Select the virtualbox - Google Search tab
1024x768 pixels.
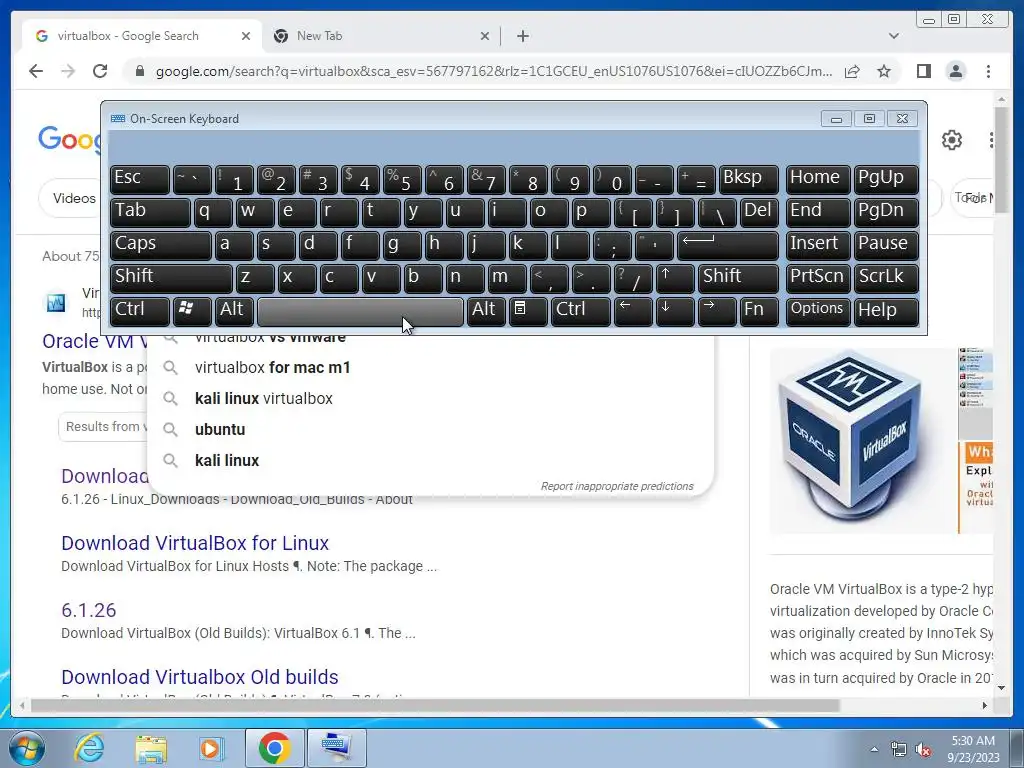pyautogui.click(x=142, y=36)
